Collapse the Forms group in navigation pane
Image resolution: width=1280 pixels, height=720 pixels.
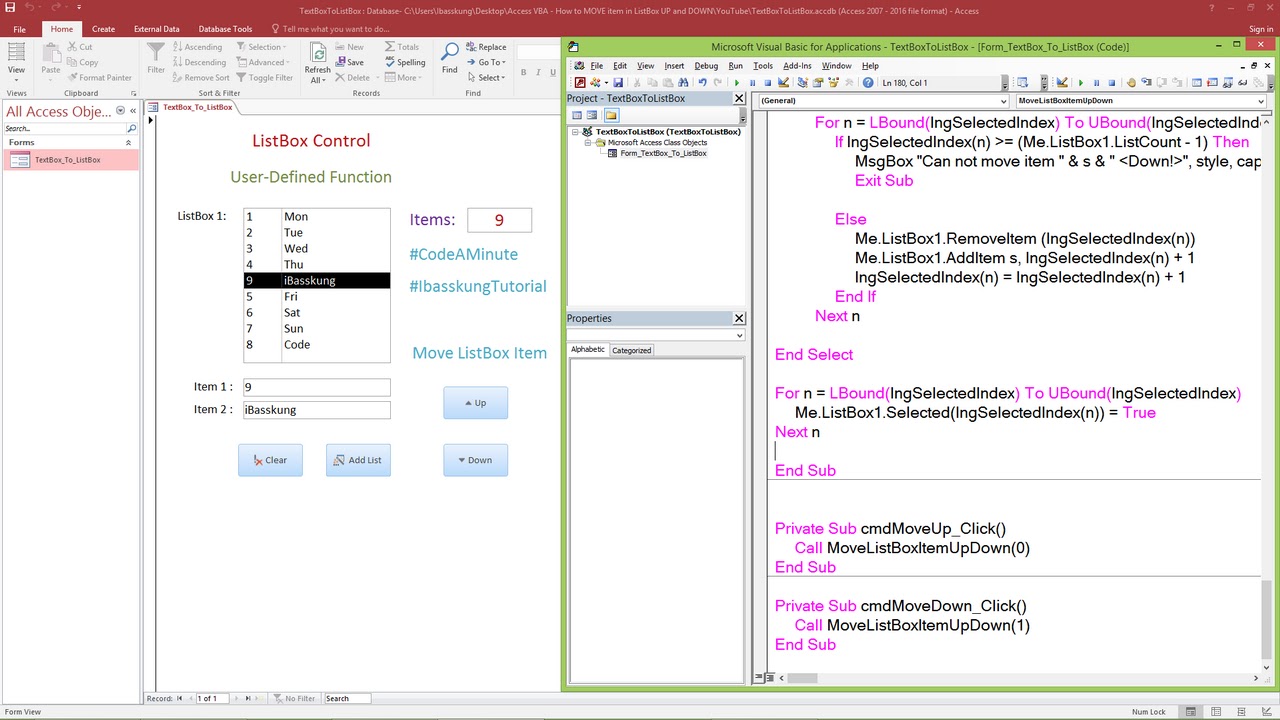(x=128, y=143)
